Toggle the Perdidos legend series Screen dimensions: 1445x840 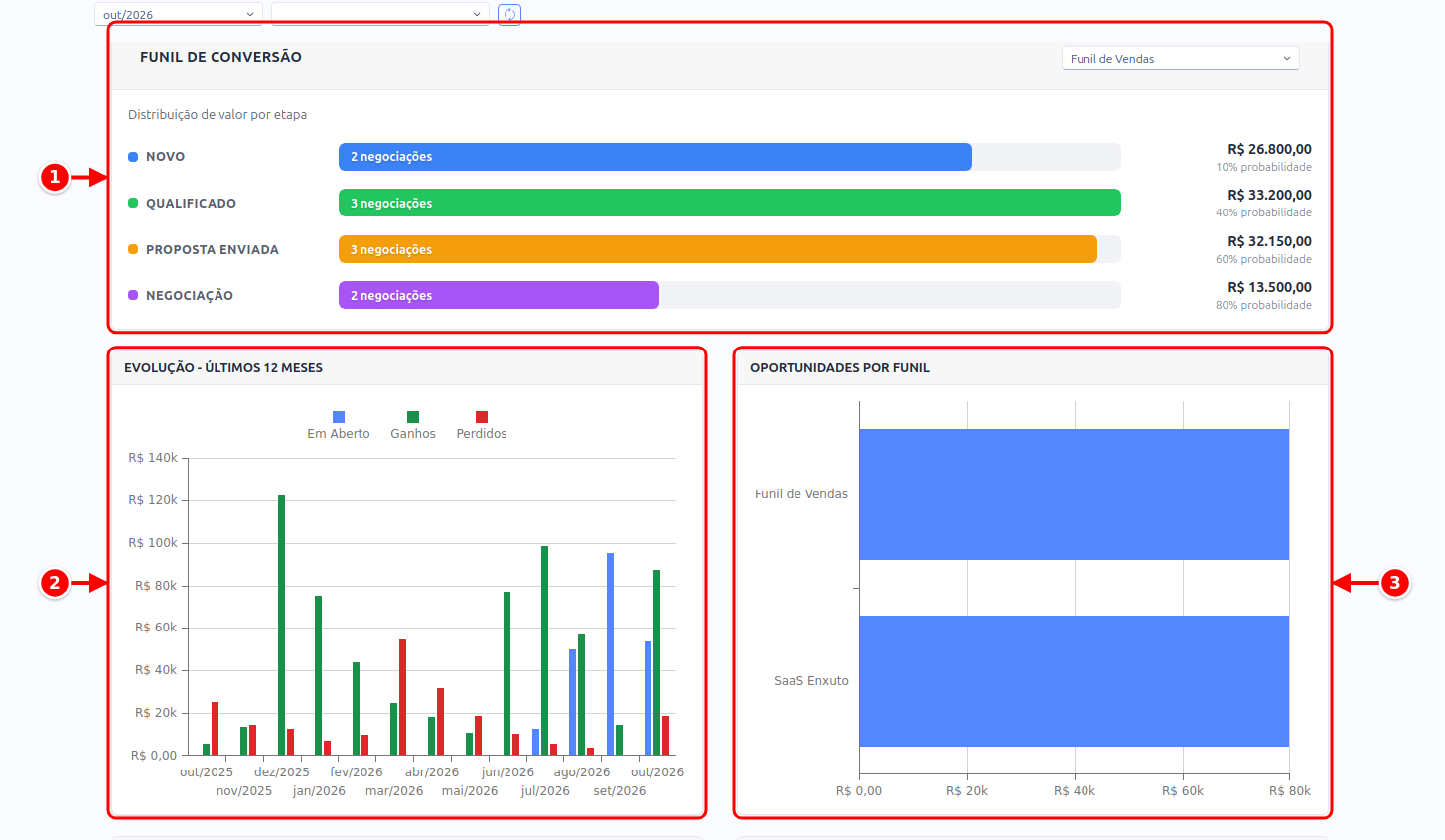482,425
